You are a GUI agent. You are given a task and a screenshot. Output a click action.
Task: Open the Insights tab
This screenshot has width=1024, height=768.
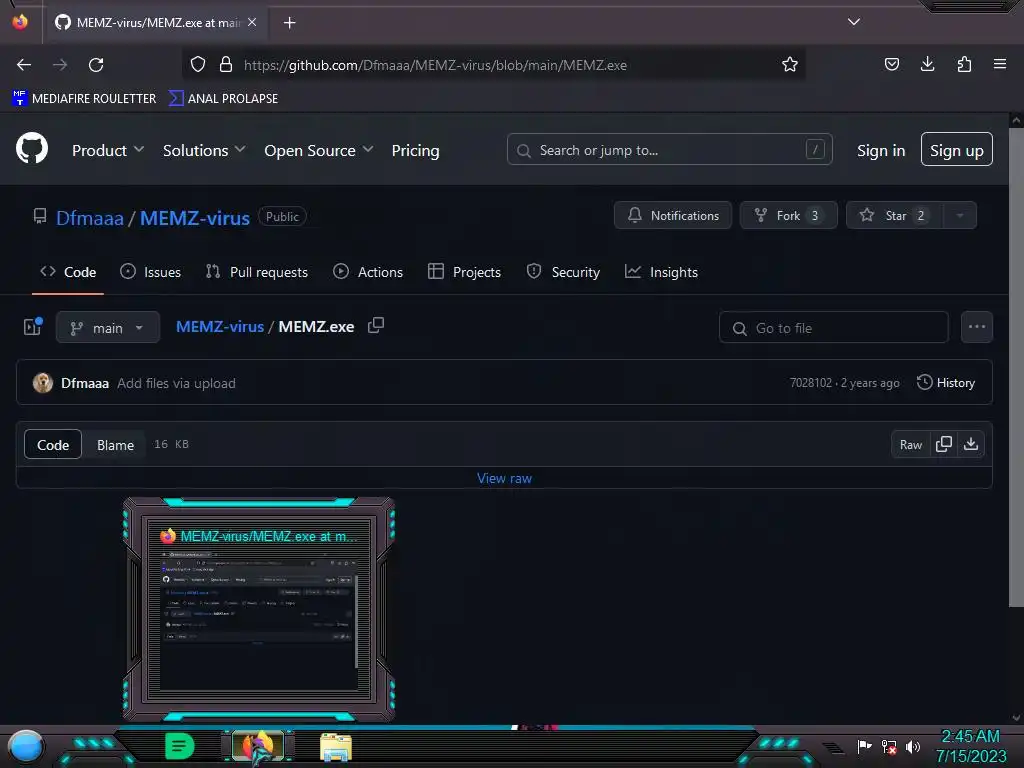662,272
